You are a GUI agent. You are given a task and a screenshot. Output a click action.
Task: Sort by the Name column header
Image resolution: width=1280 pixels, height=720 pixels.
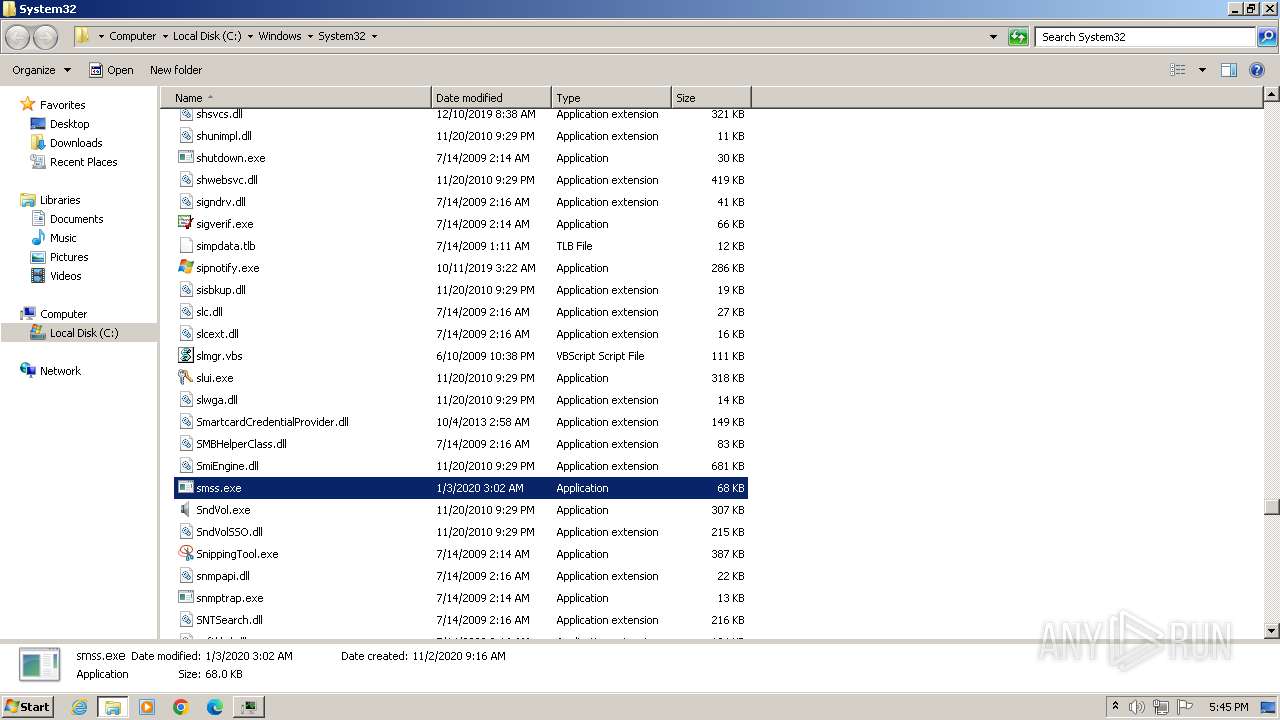click(296, 98)
